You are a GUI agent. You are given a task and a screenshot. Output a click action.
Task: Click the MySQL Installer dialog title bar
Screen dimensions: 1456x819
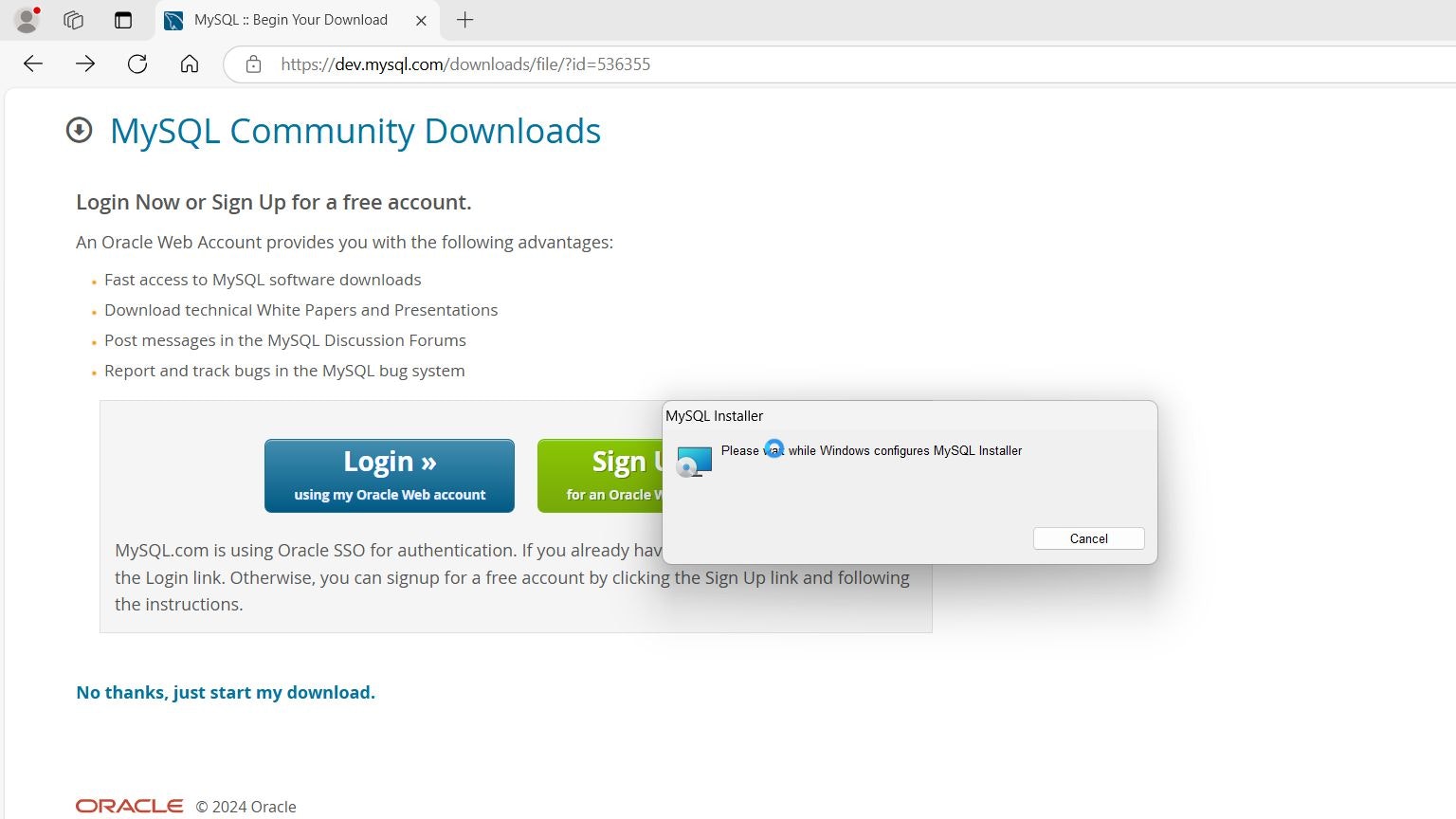coord(910,415)
